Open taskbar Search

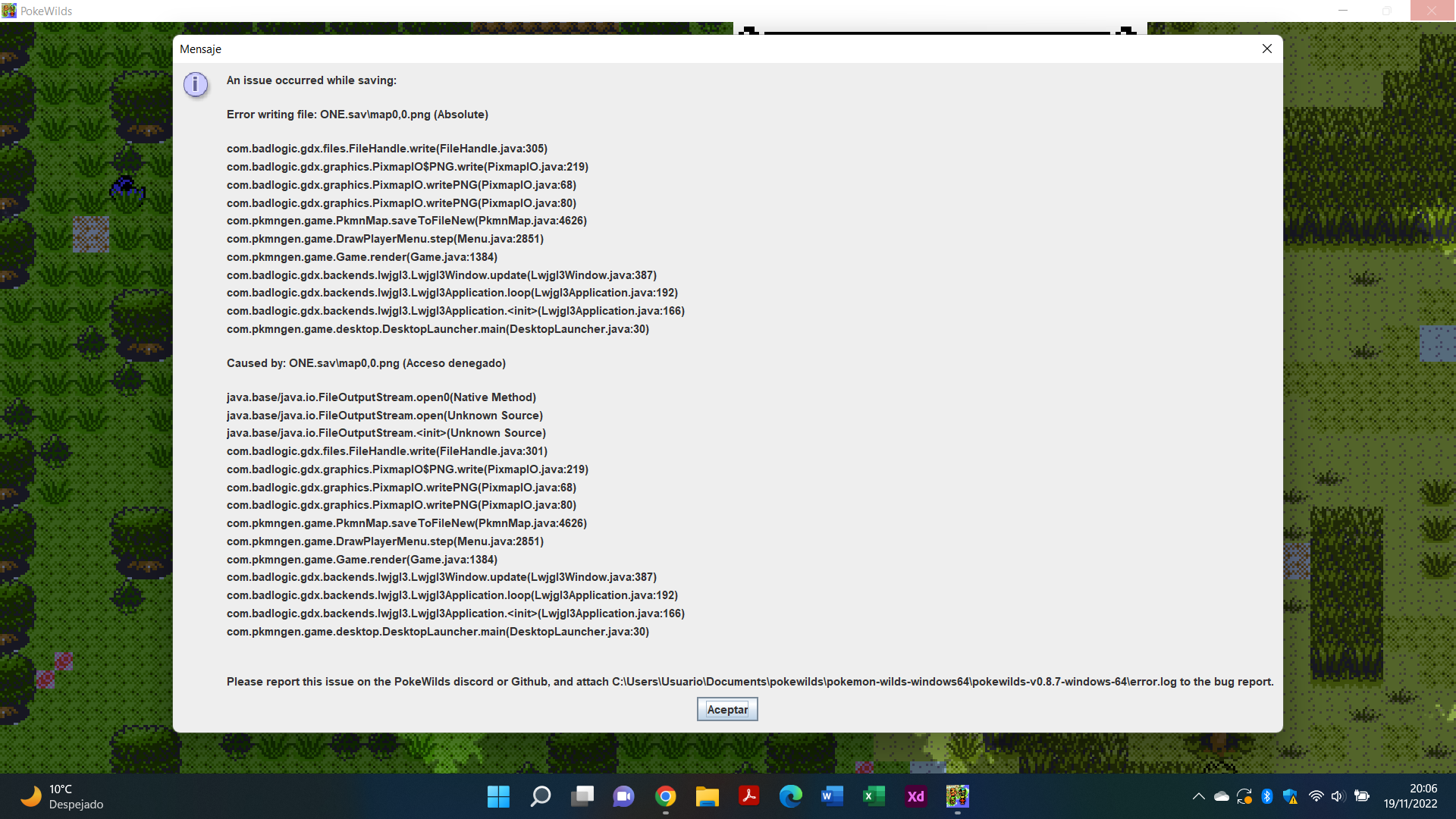(x=541, y=796)
